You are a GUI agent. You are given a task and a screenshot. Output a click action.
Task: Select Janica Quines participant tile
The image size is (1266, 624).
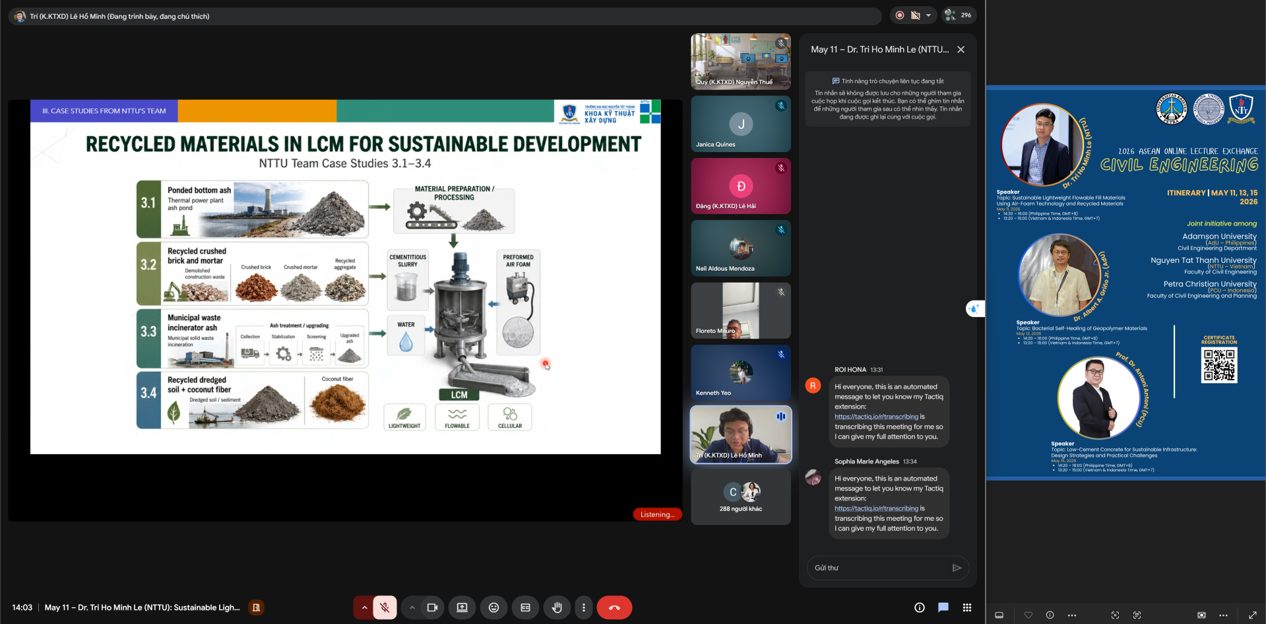(740, 124)
